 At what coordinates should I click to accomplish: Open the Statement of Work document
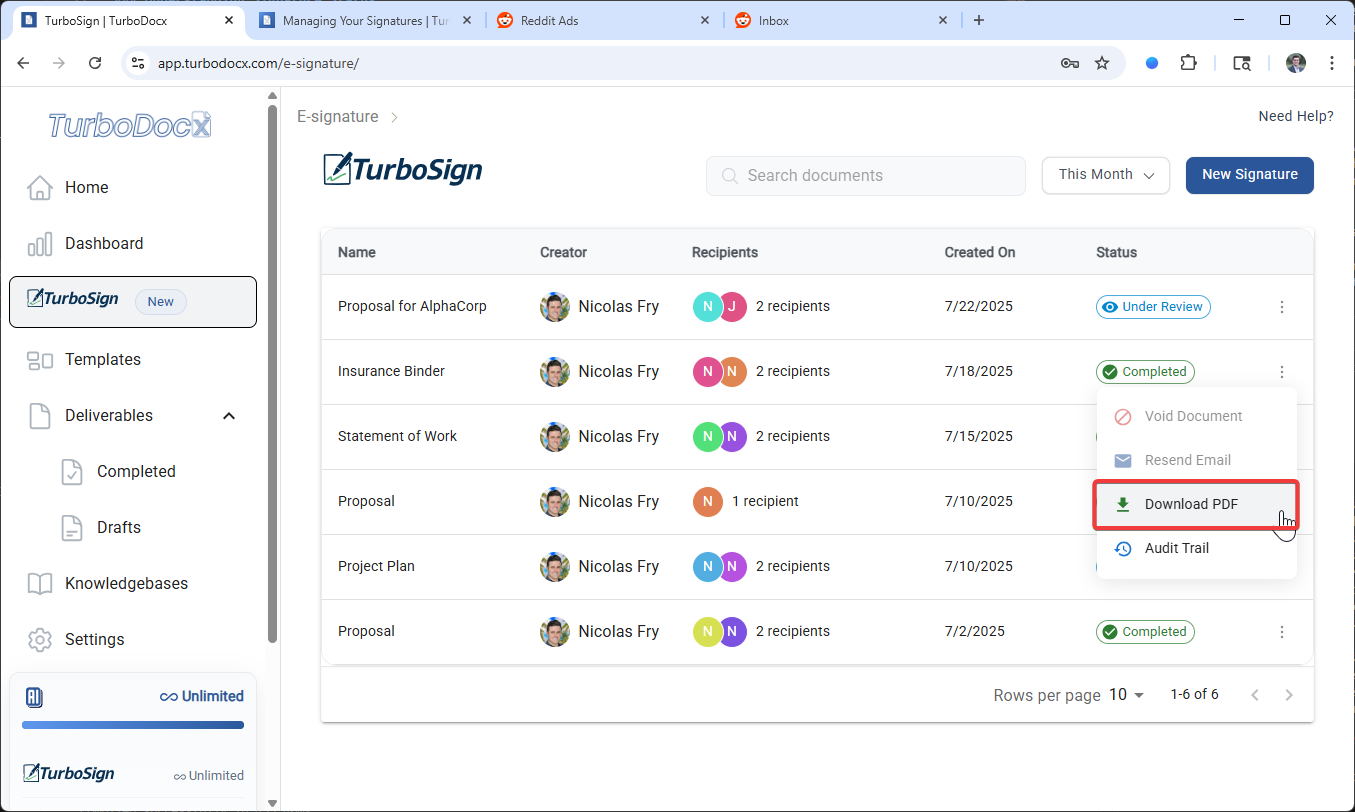click(x=397, y=437)
